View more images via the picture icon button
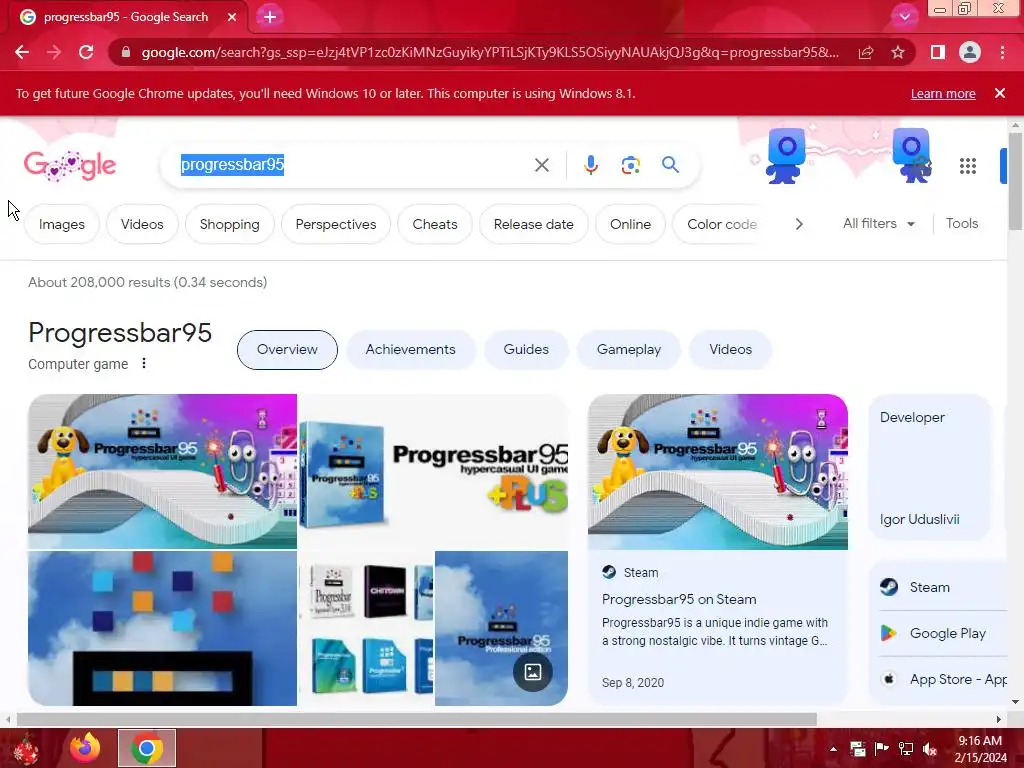 [532, 671]
